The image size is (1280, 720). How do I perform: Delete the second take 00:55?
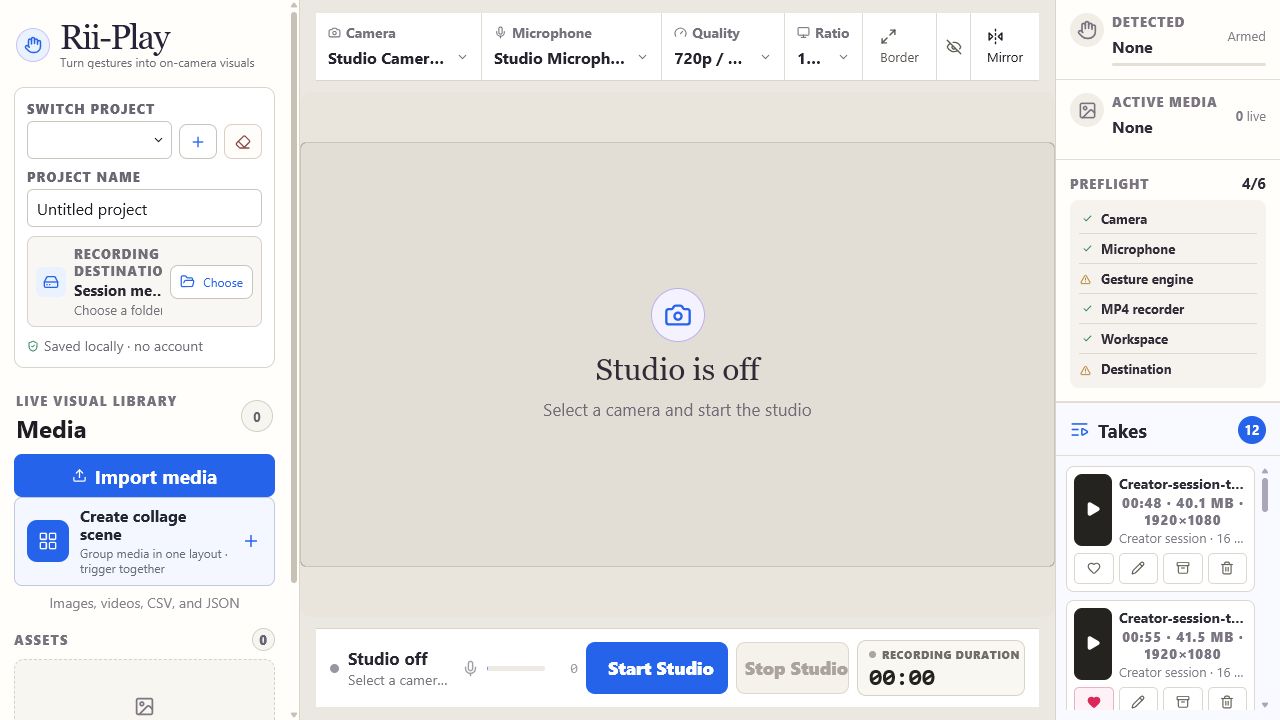(x=1227, y=702)
